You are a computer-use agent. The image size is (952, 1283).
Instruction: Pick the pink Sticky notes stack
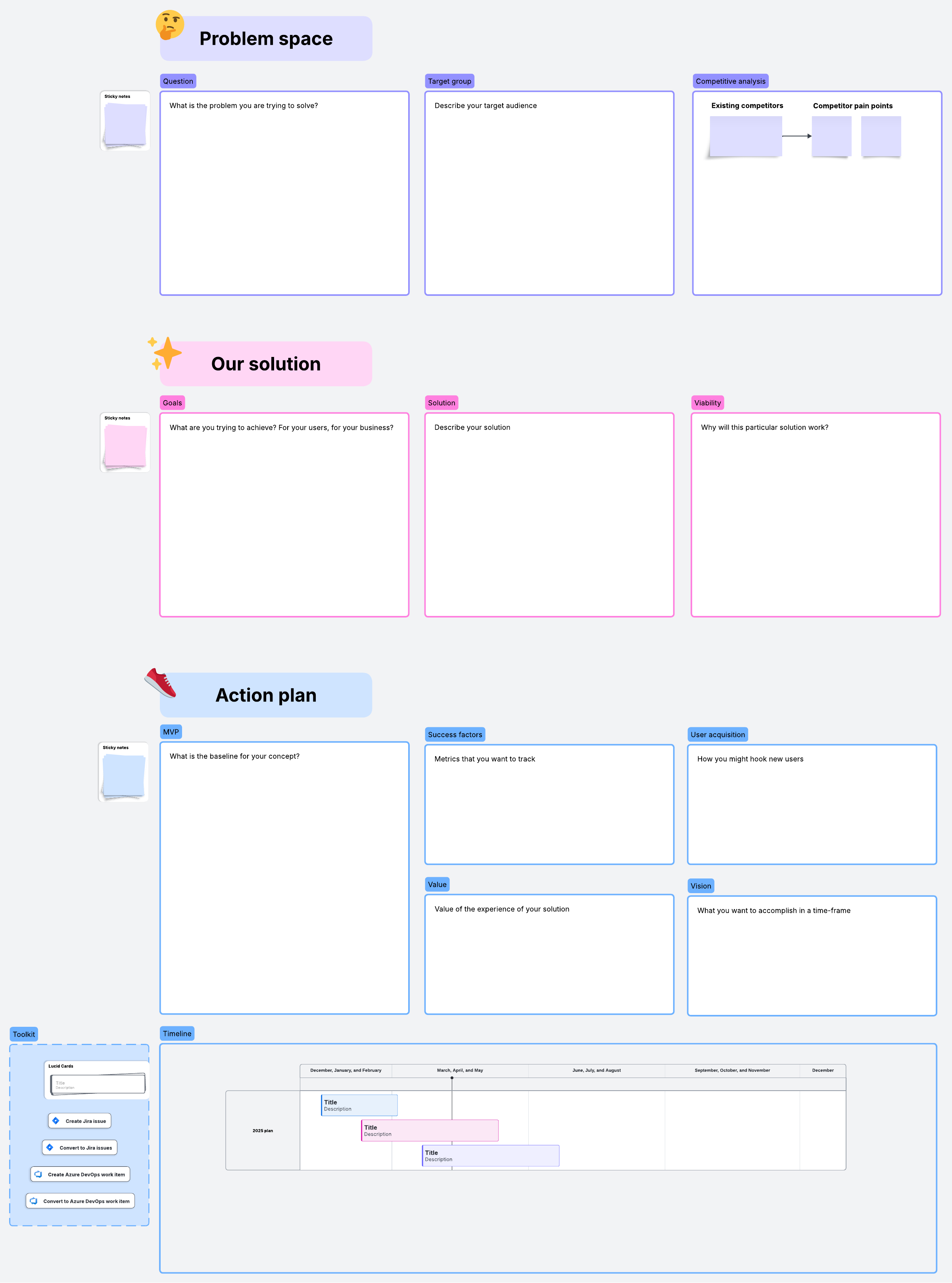tap(125, 443)
